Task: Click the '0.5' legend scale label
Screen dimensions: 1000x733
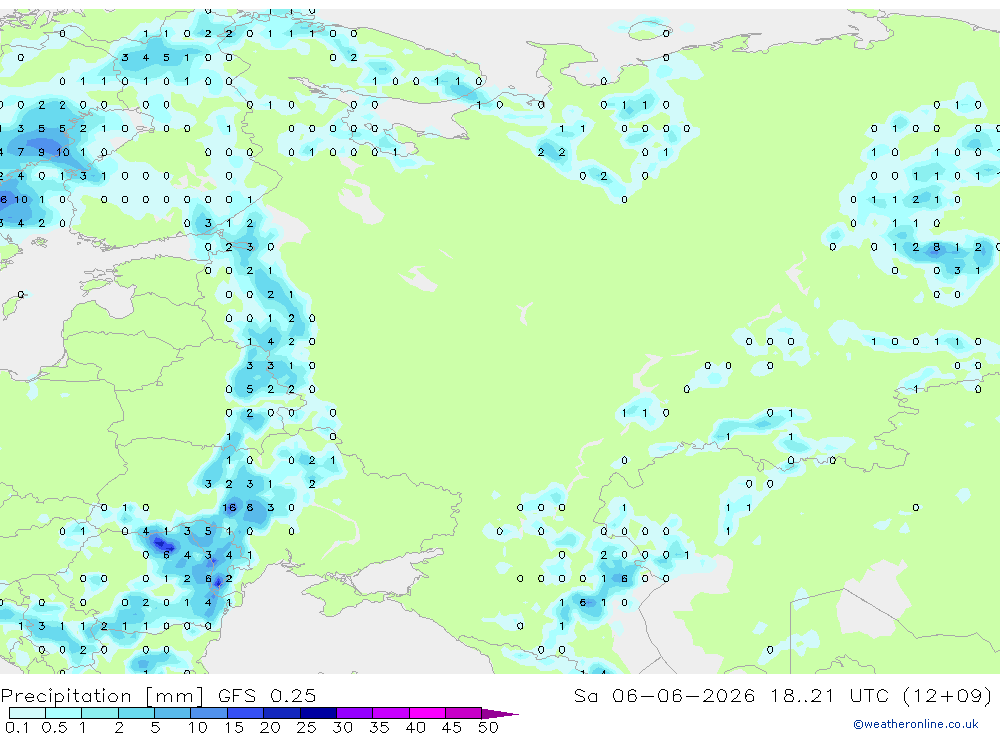Action: [x=54, y=727]
